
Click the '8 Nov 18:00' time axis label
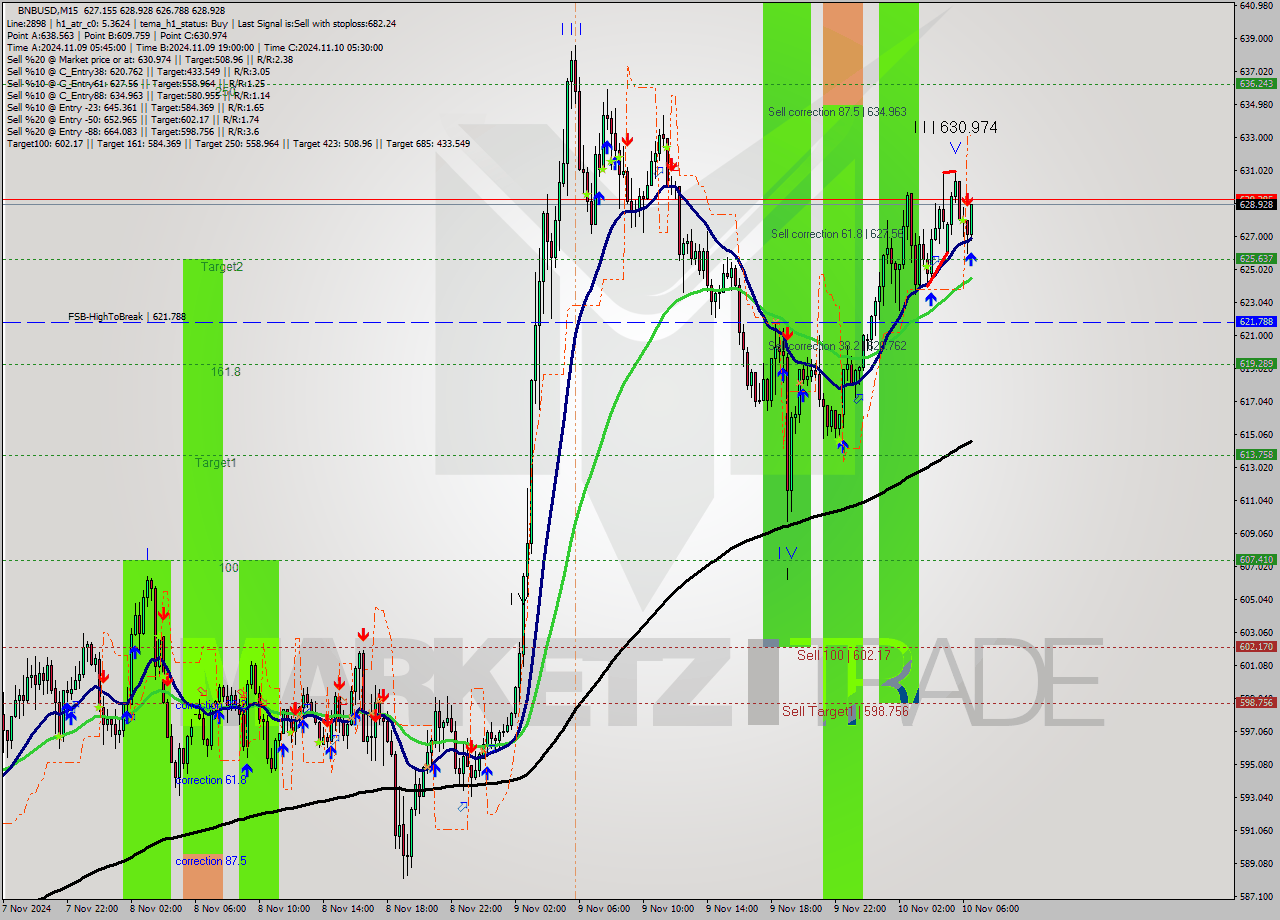point(413,910)
